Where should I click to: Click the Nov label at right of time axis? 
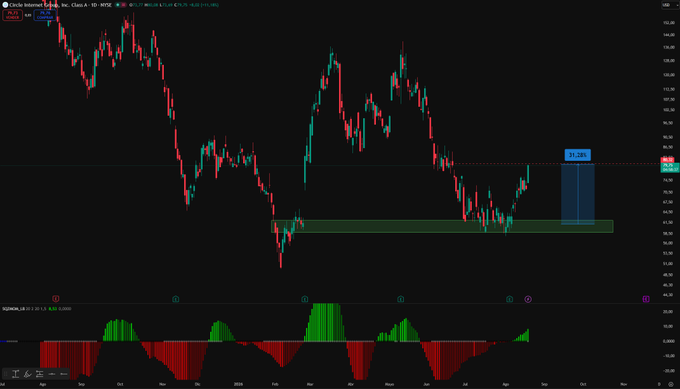(624, 384)
